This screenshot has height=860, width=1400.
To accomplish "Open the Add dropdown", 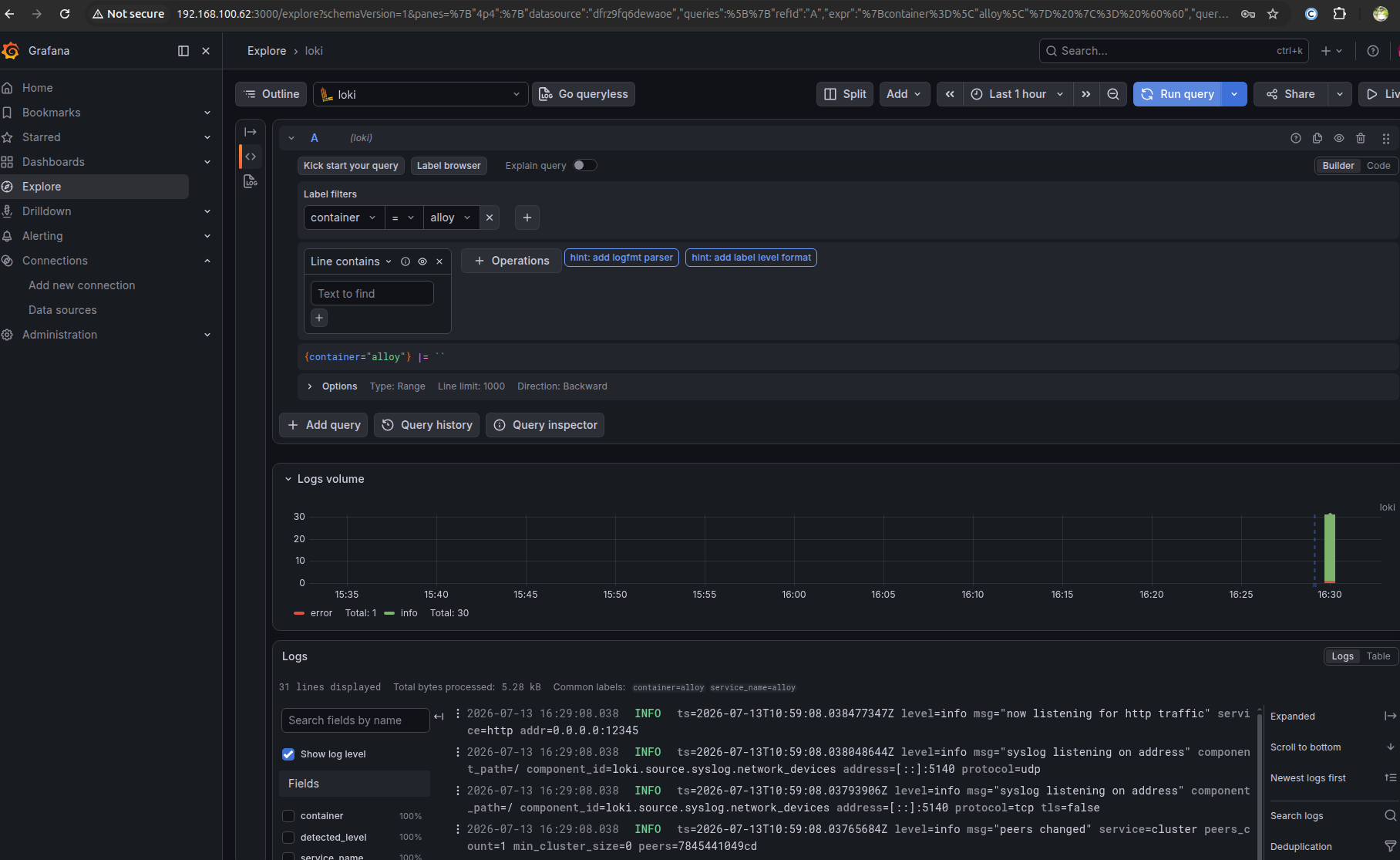I will click(904, 94).
